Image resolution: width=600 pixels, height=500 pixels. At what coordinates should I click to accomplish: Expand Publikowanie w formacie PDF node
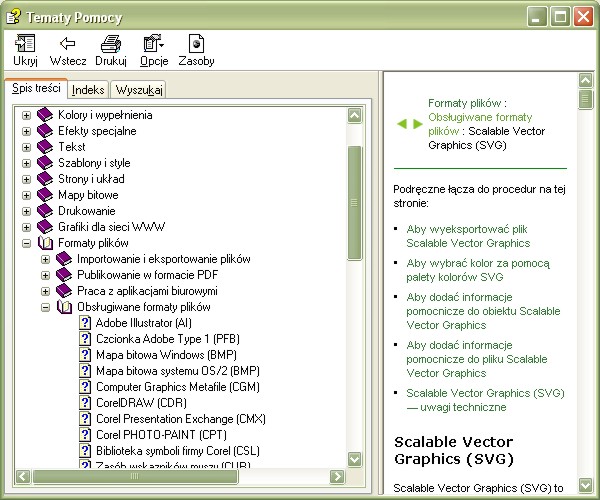click(x=46, y=275)
